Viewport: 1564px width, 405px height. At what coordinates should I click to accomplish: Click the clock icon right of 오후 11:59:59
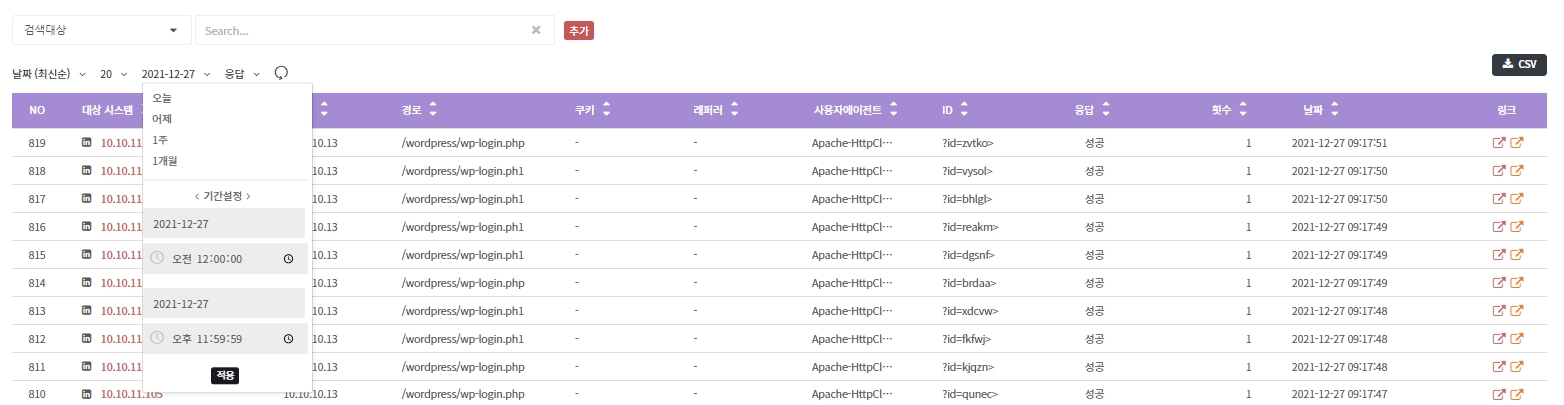(289, 339)
